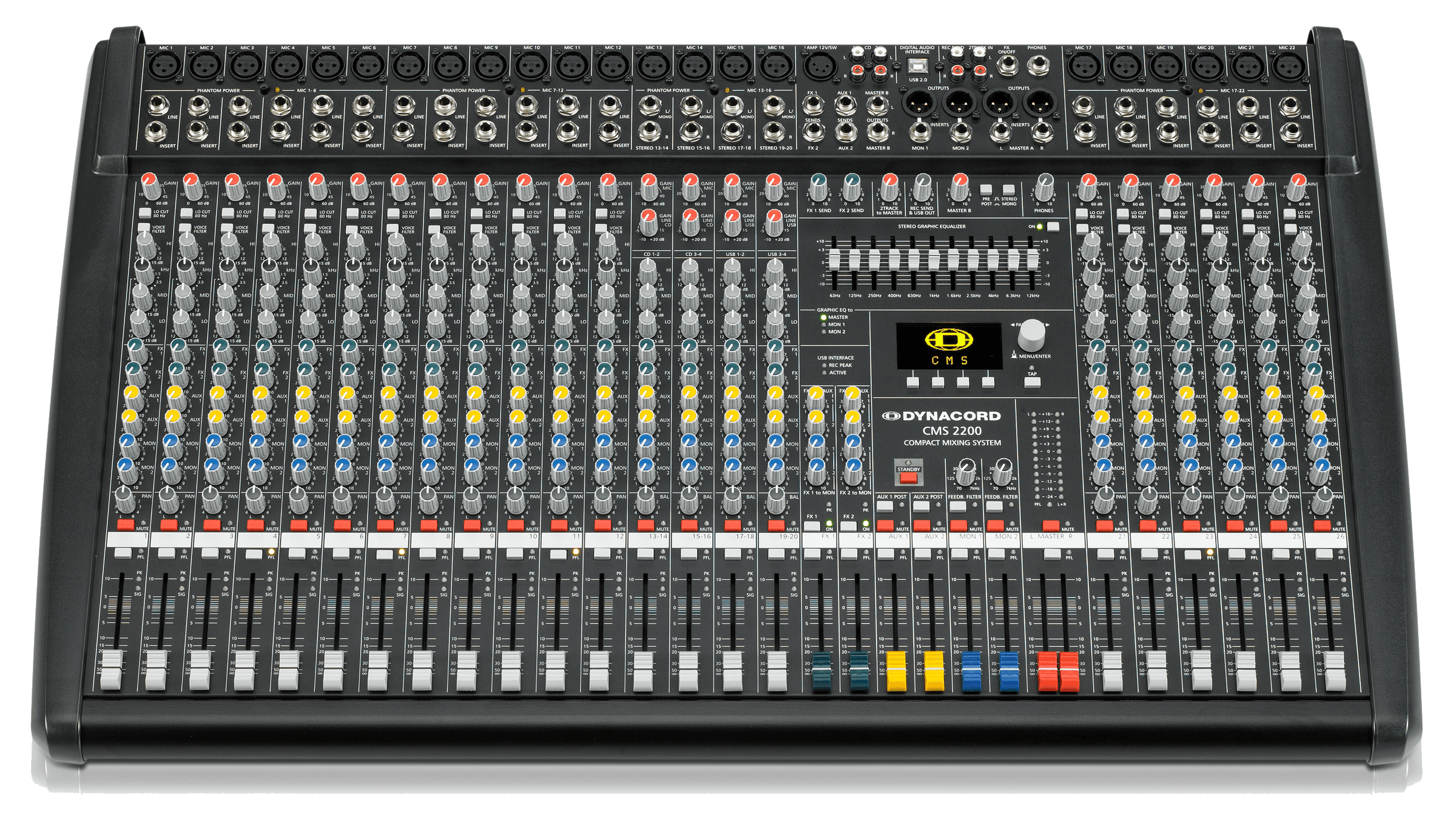Grab the channel 1 fader cap
Image resolution: width=1456 pixels, height=832 pixels.
pyautogui.click(x=111, y=671)
